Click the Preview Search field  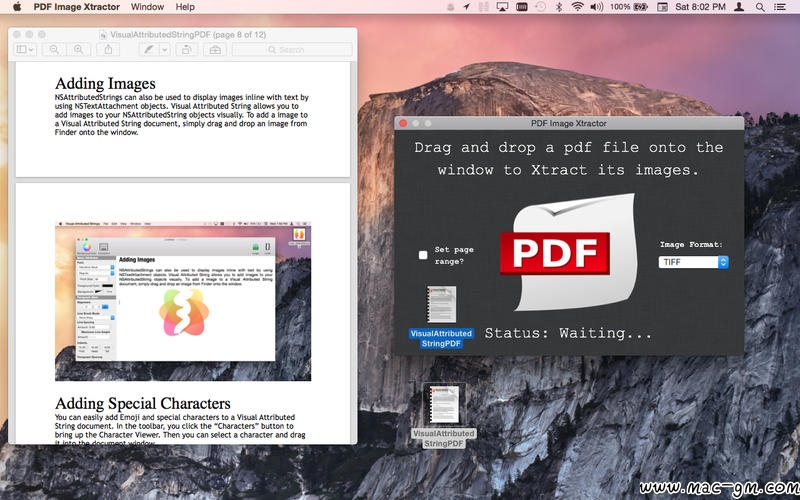[x=292, y=49]
